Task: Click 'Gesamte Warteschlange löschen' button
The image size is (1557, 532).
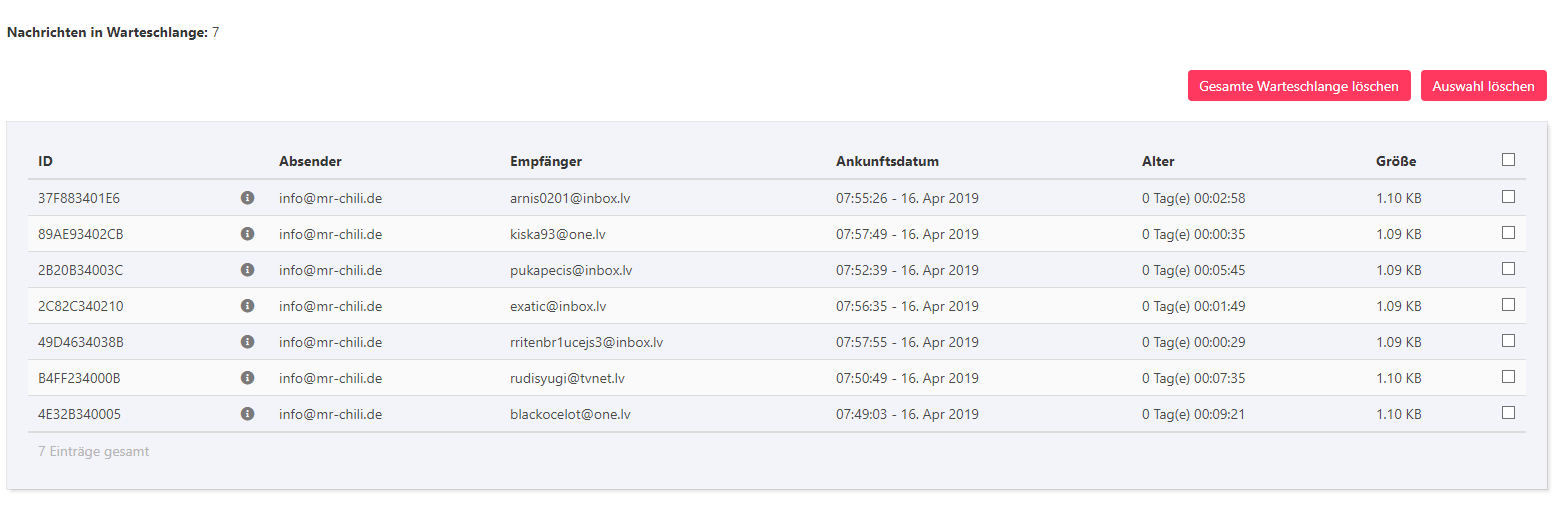Action: pyautogui.click(x=1298, y=86)
